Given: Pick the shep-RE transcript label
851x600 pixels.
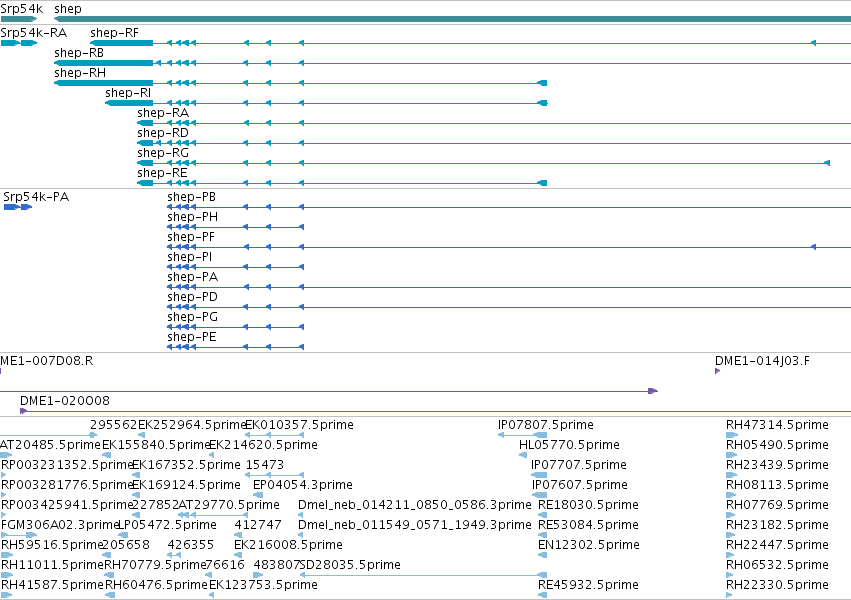Looking at the screenshot, I should 162,173.
